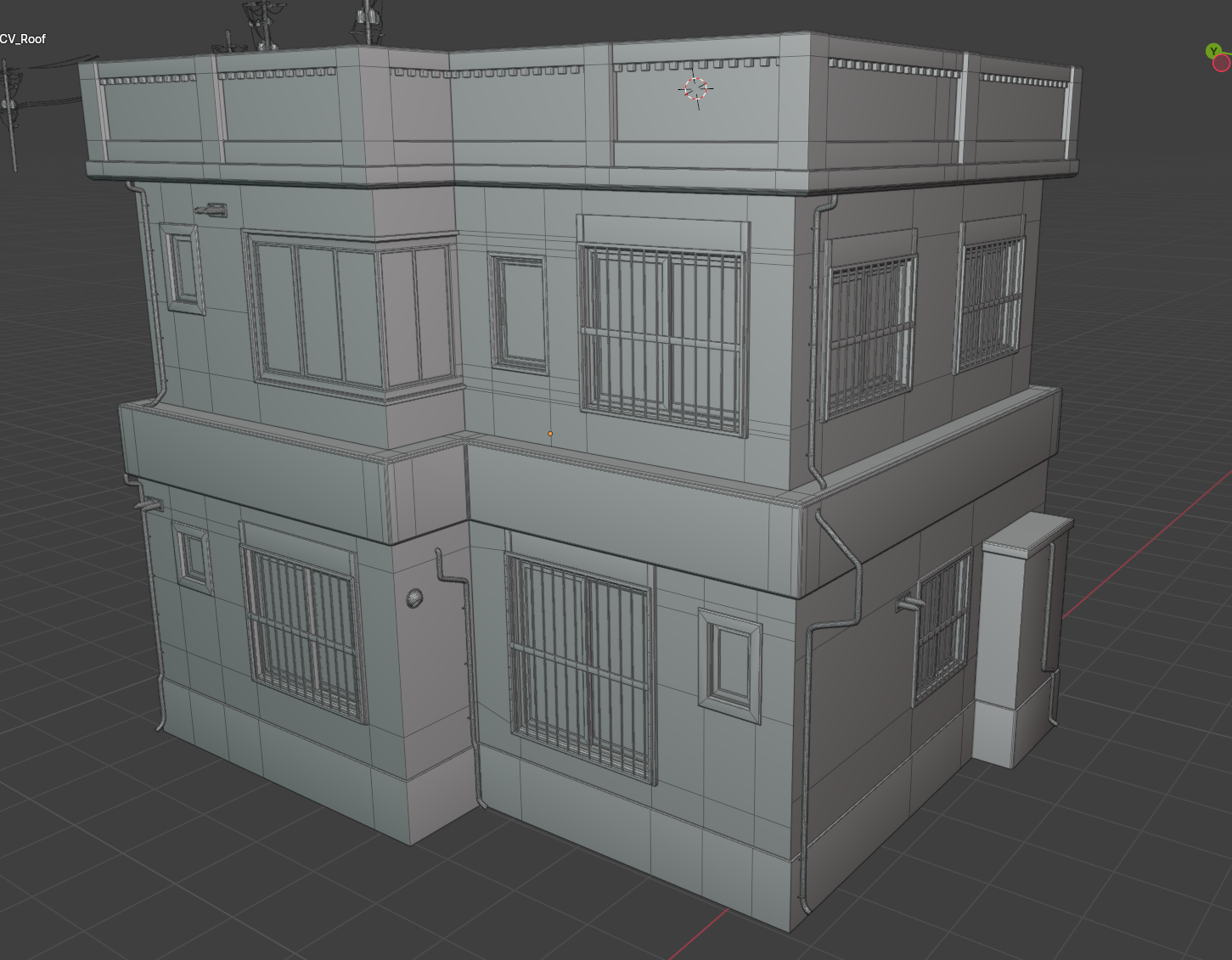
Task: Click the red negative X axis gizmo circle
Action: coord(1223,64)
